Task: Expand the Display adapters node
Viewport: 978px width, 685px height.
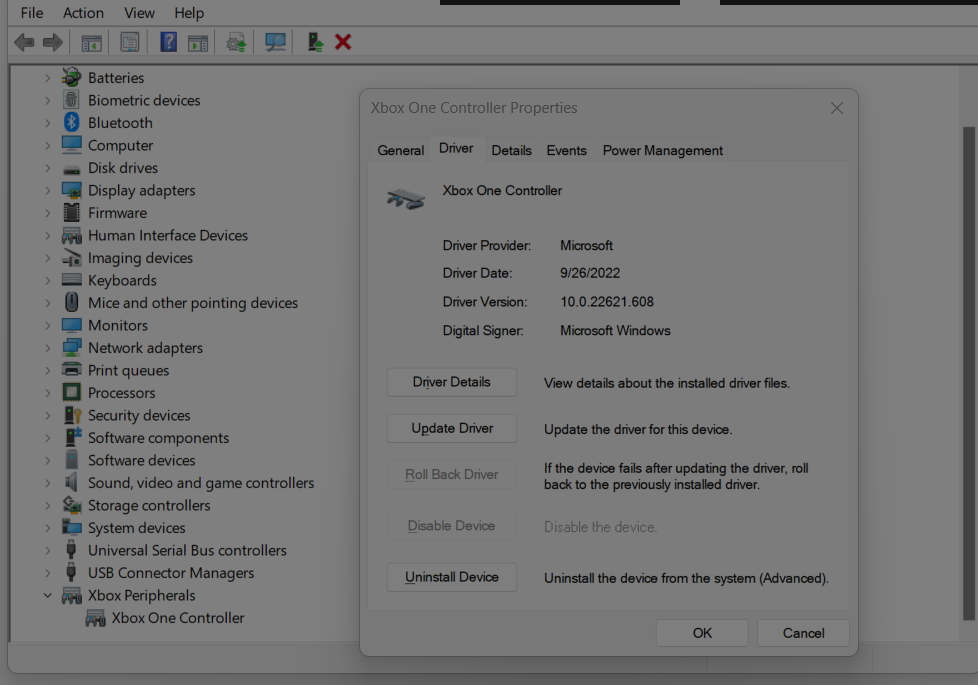Action: pos(47,190)
